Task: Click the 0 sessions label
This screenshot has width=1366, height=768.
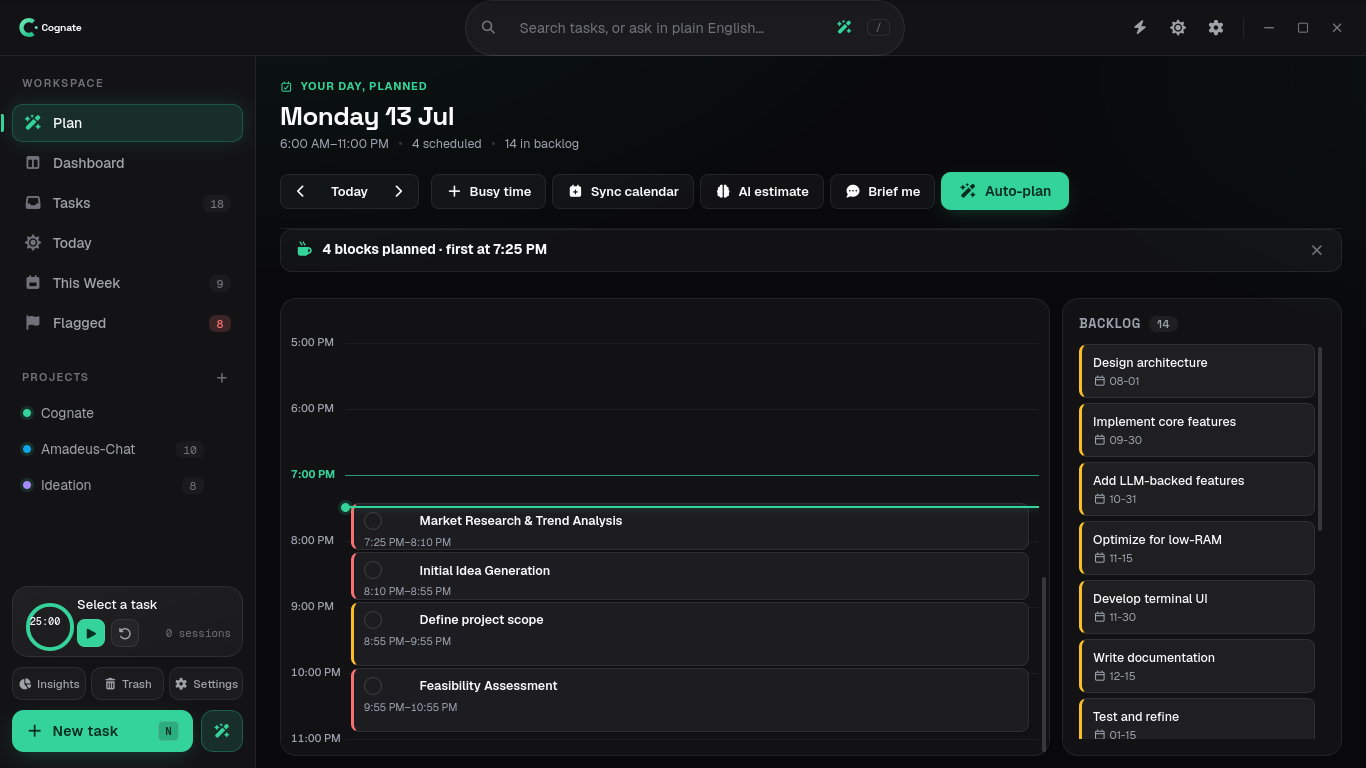Action: [x=198, y=633]
